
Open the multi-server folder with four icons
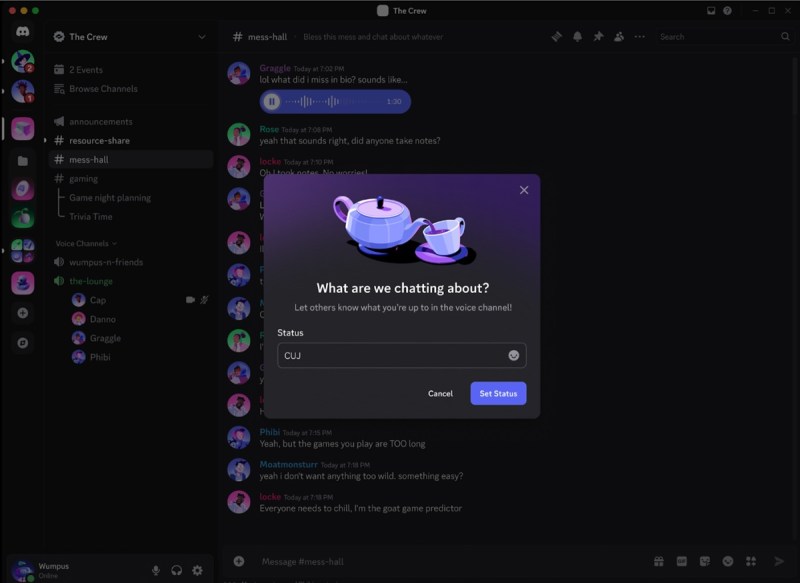(23, 251)
